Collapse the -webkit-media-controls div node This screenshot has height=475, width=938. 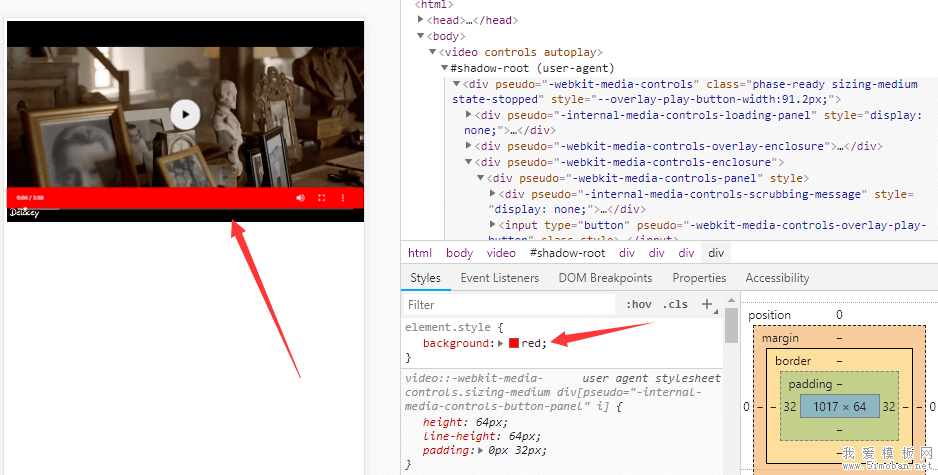456,84
